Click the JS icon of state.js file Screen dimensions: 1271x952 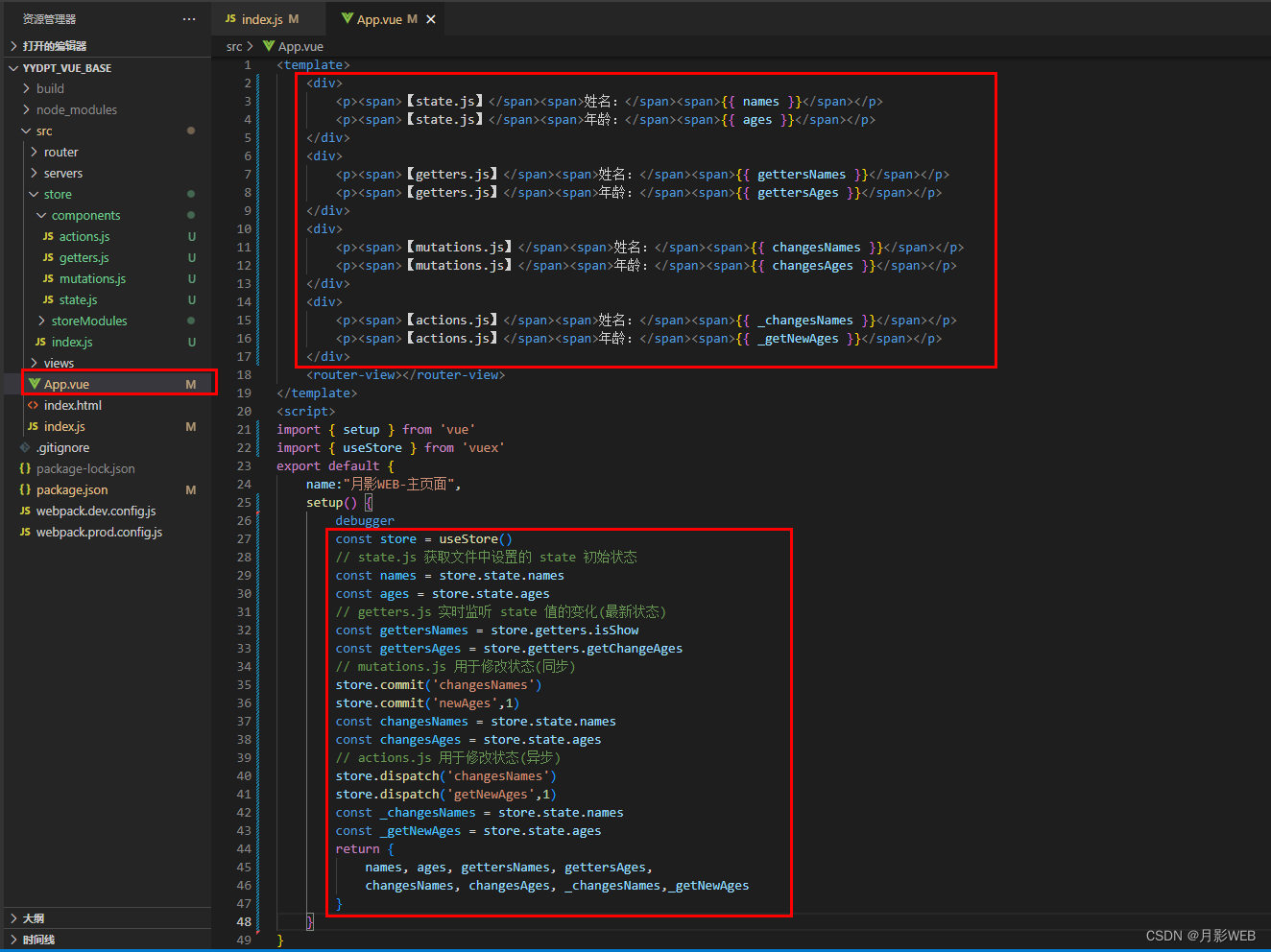[x=48, y=300]
